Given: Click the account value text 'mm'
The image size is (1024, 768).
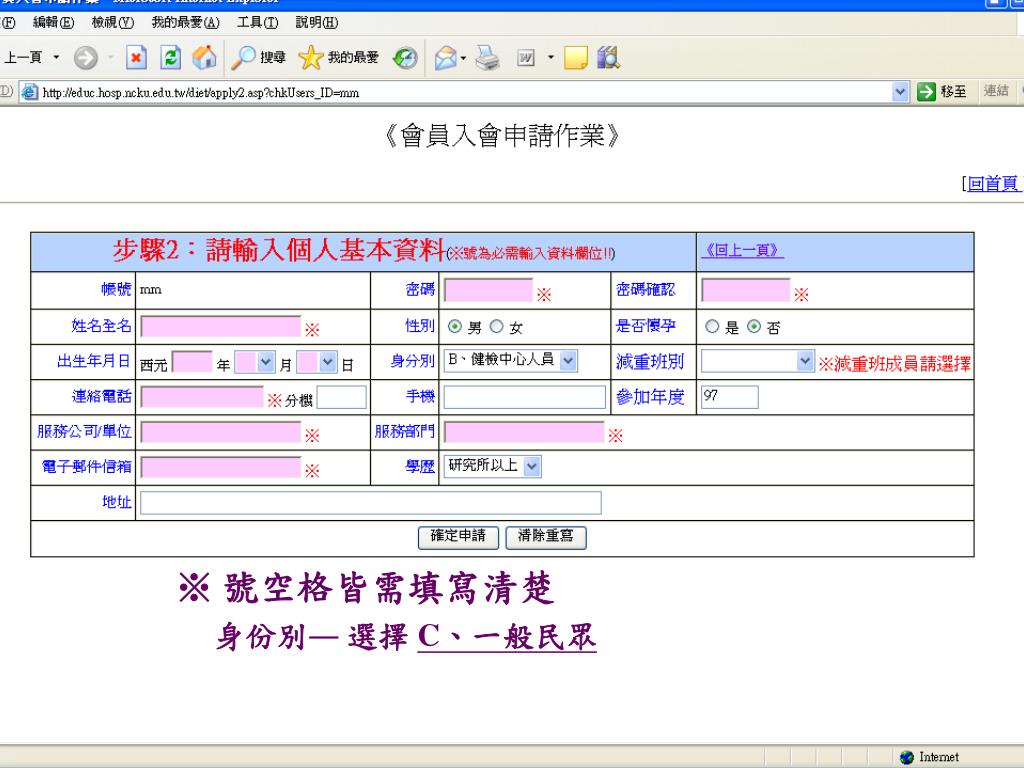Looking at the screenshot, I should click(x=150, y=289).
